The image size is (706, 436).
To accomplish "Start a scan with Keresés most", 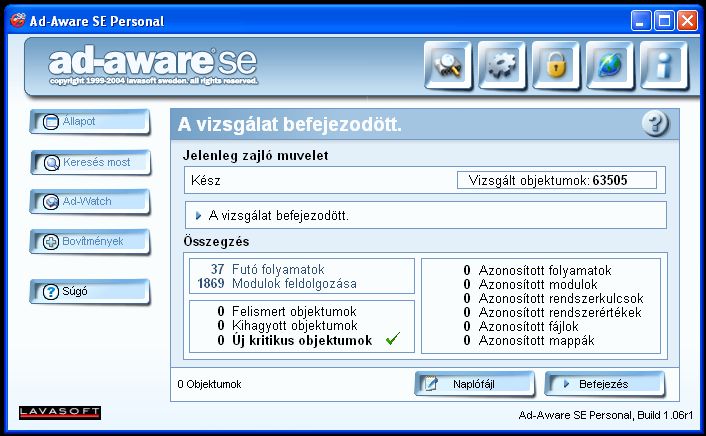I will (x=90, y=162).
